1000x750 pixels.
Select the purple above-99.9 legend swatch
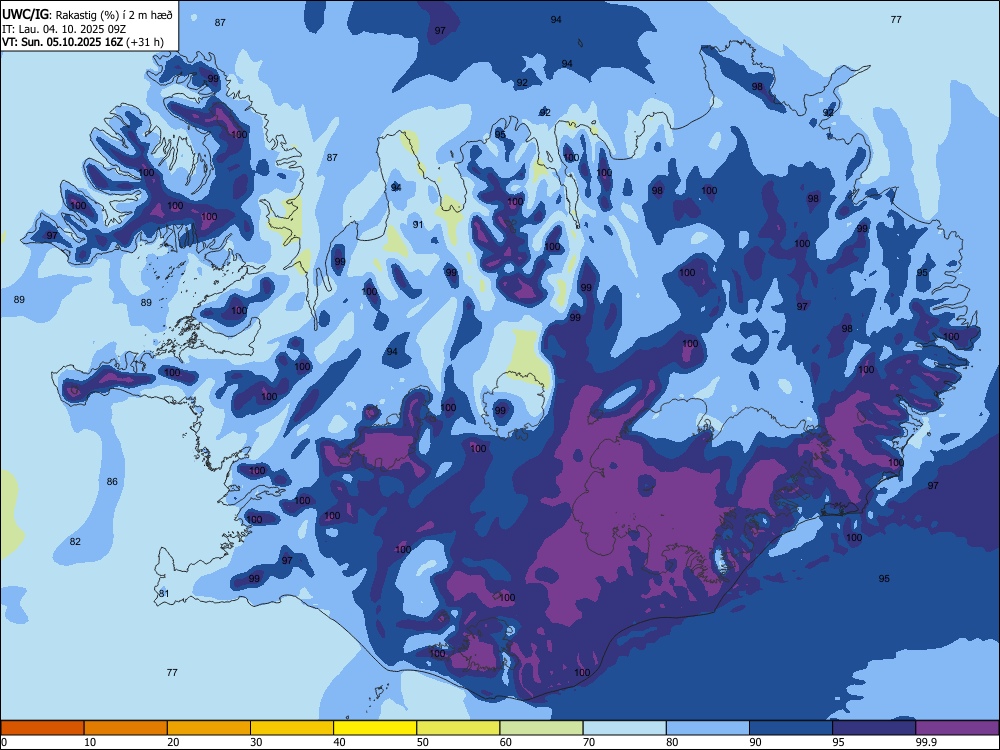click(x=957, y=728)
